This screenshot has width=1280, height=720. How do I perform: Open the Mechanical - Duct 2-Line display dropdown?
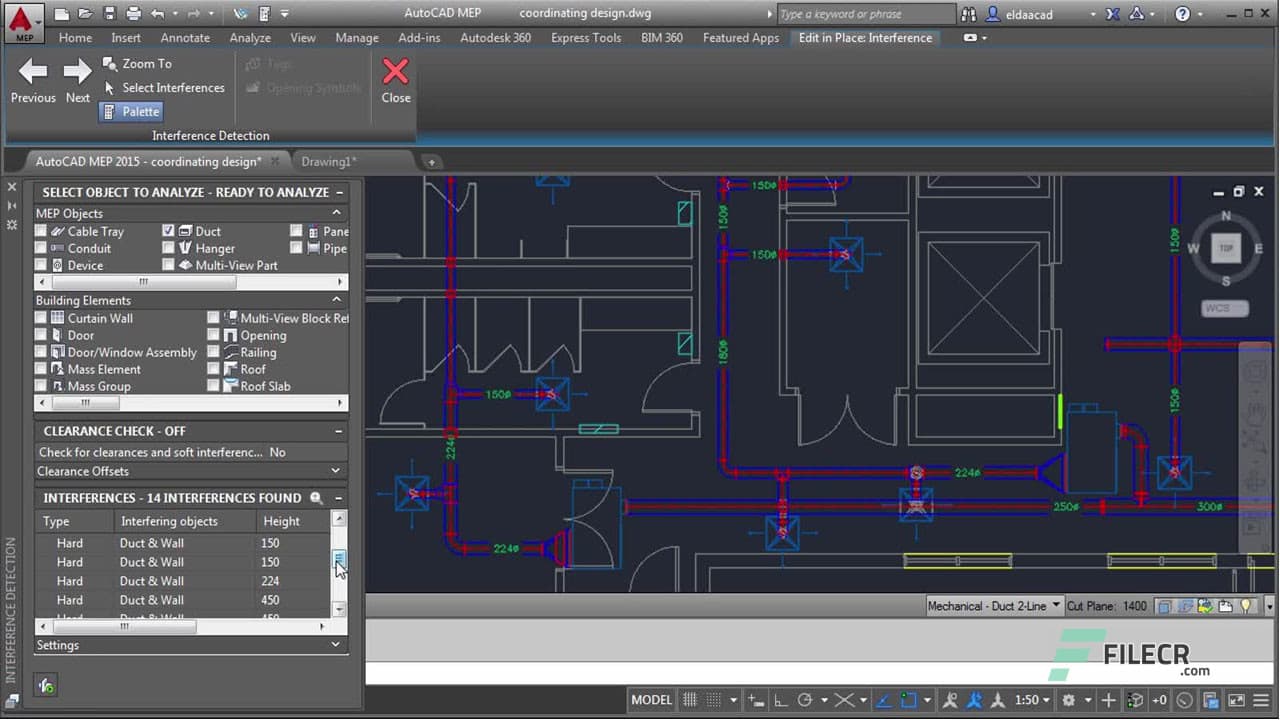click(1056, 605)
